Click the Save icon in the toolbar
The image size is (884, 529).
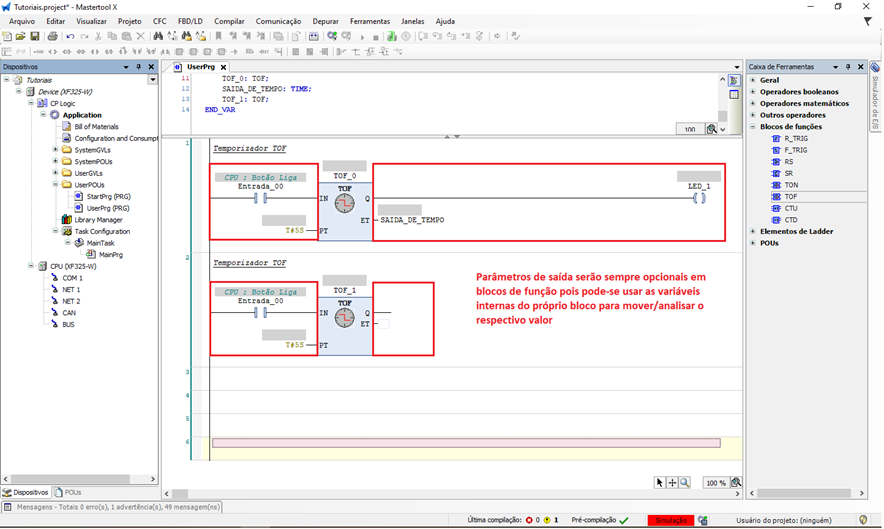click(35, 36)
